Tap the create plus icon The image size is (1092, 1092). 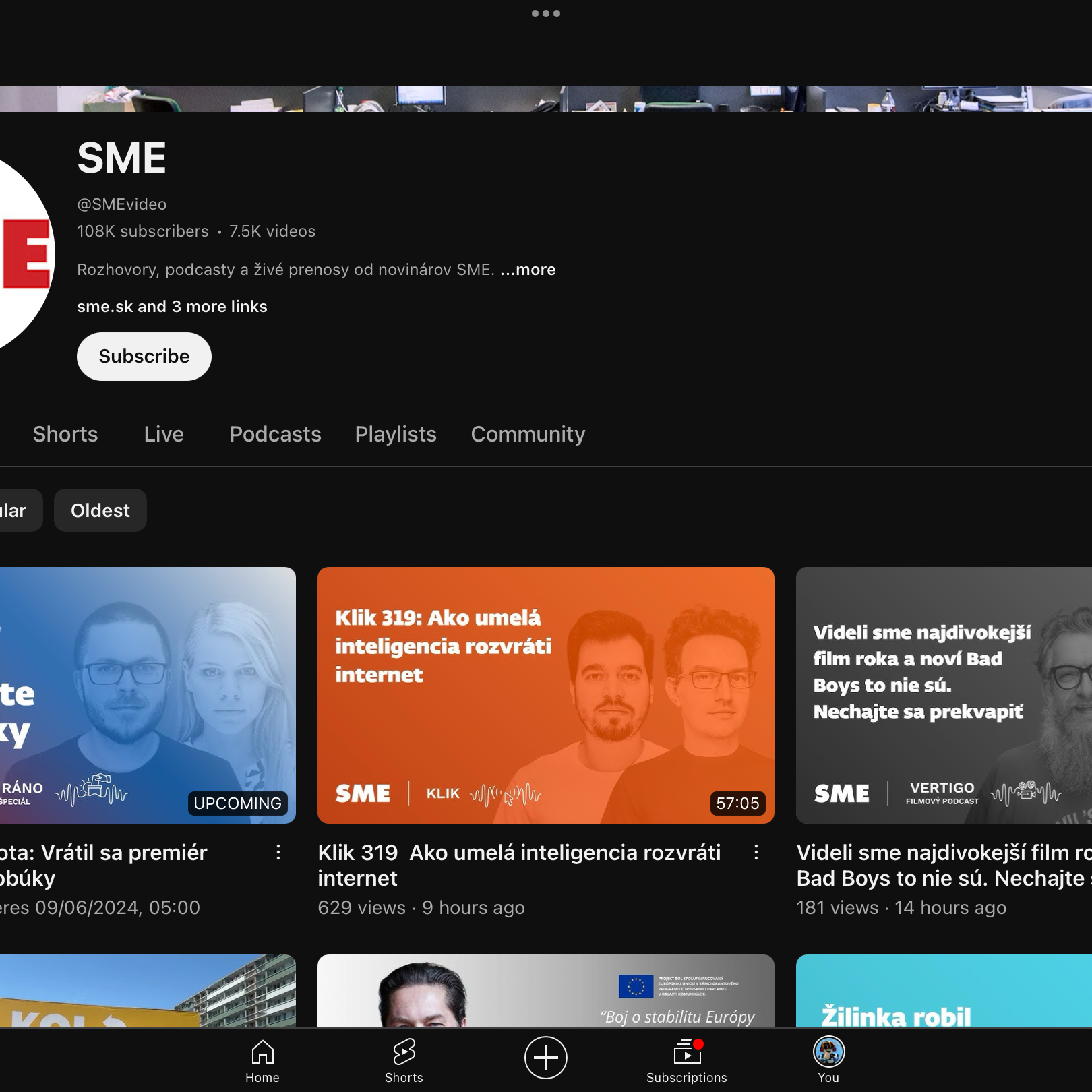(x=545, y=1057)
